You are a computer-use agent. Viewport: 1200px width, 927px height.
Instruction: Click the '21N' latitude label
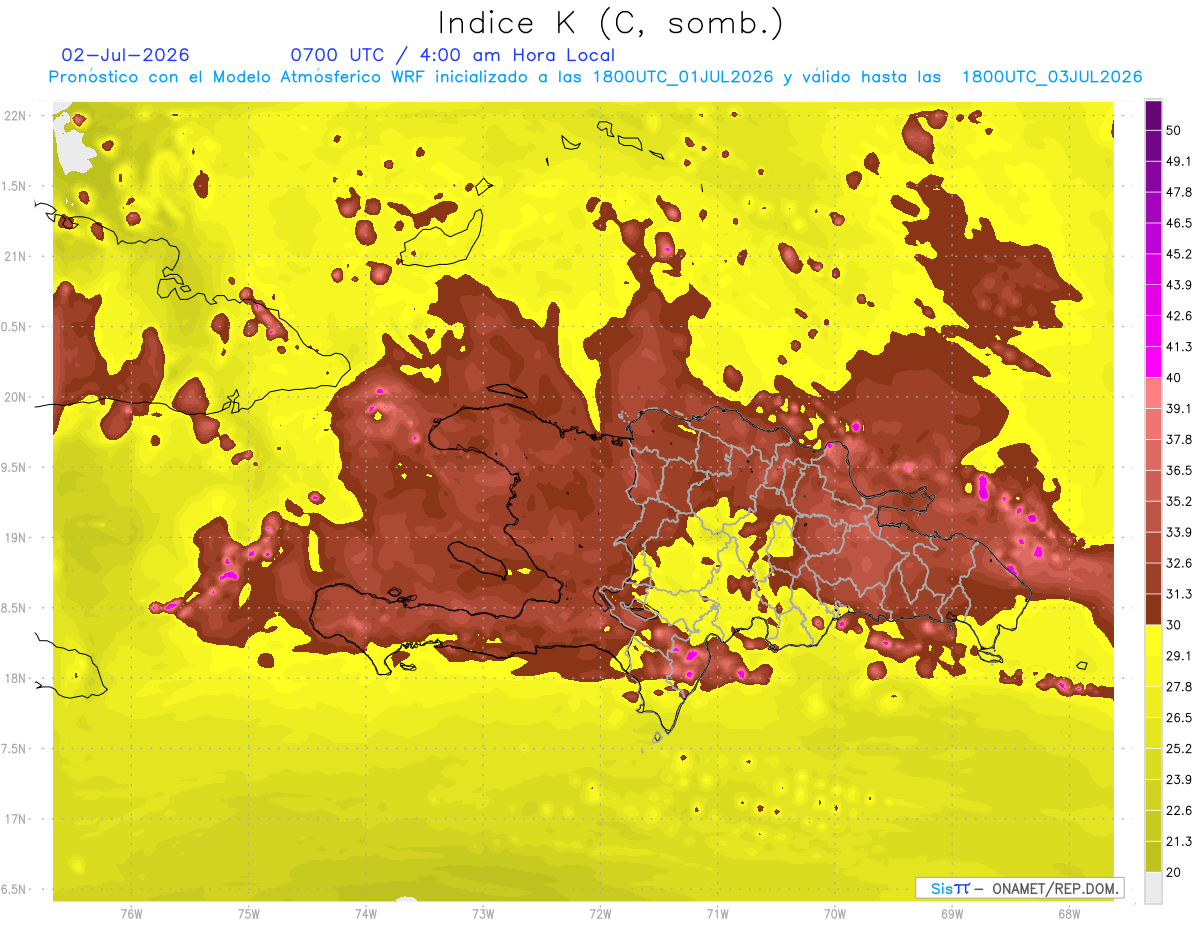point(16,256)
